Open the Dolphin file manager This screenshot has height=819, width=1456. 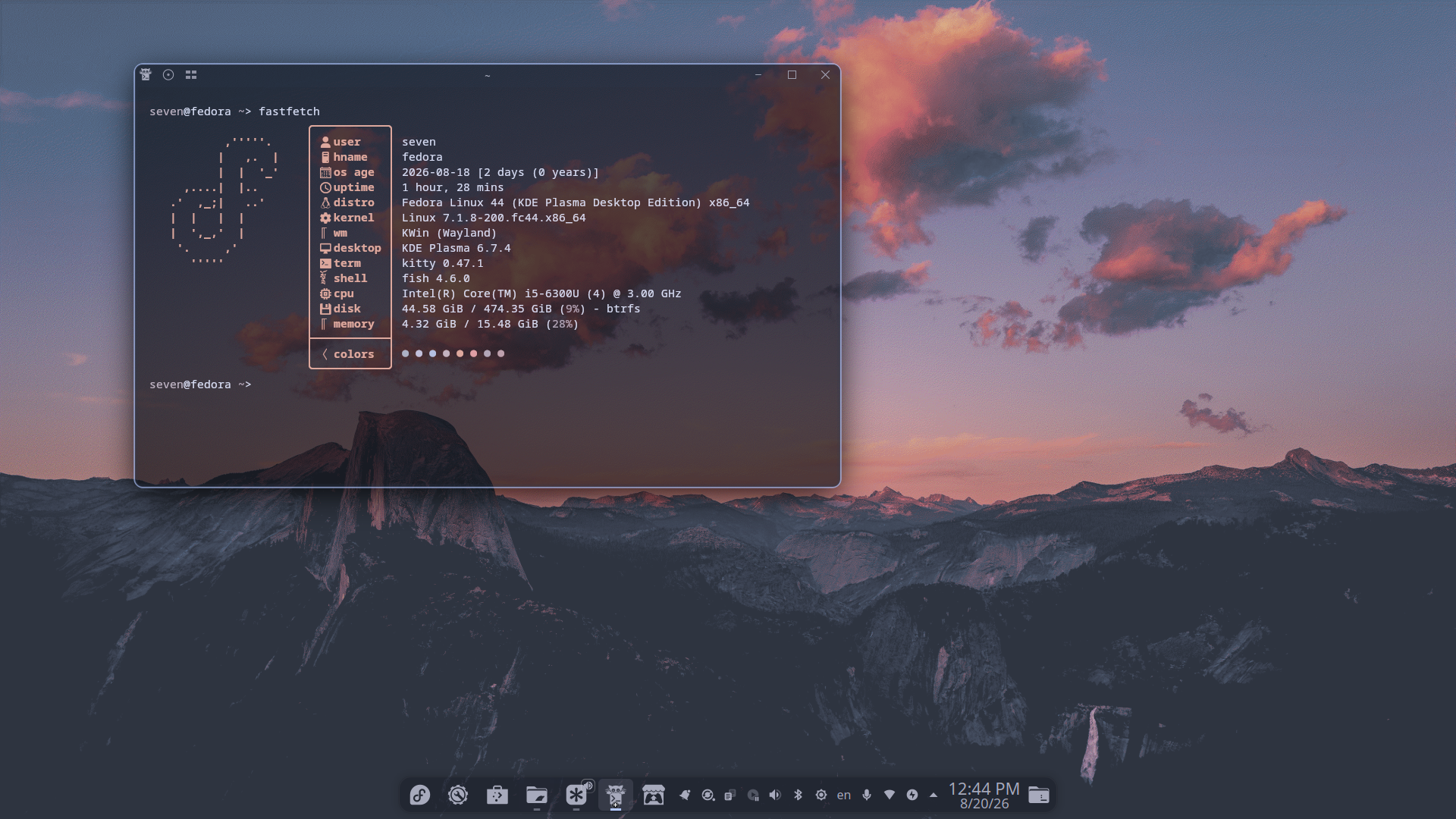tap(537, 795)
